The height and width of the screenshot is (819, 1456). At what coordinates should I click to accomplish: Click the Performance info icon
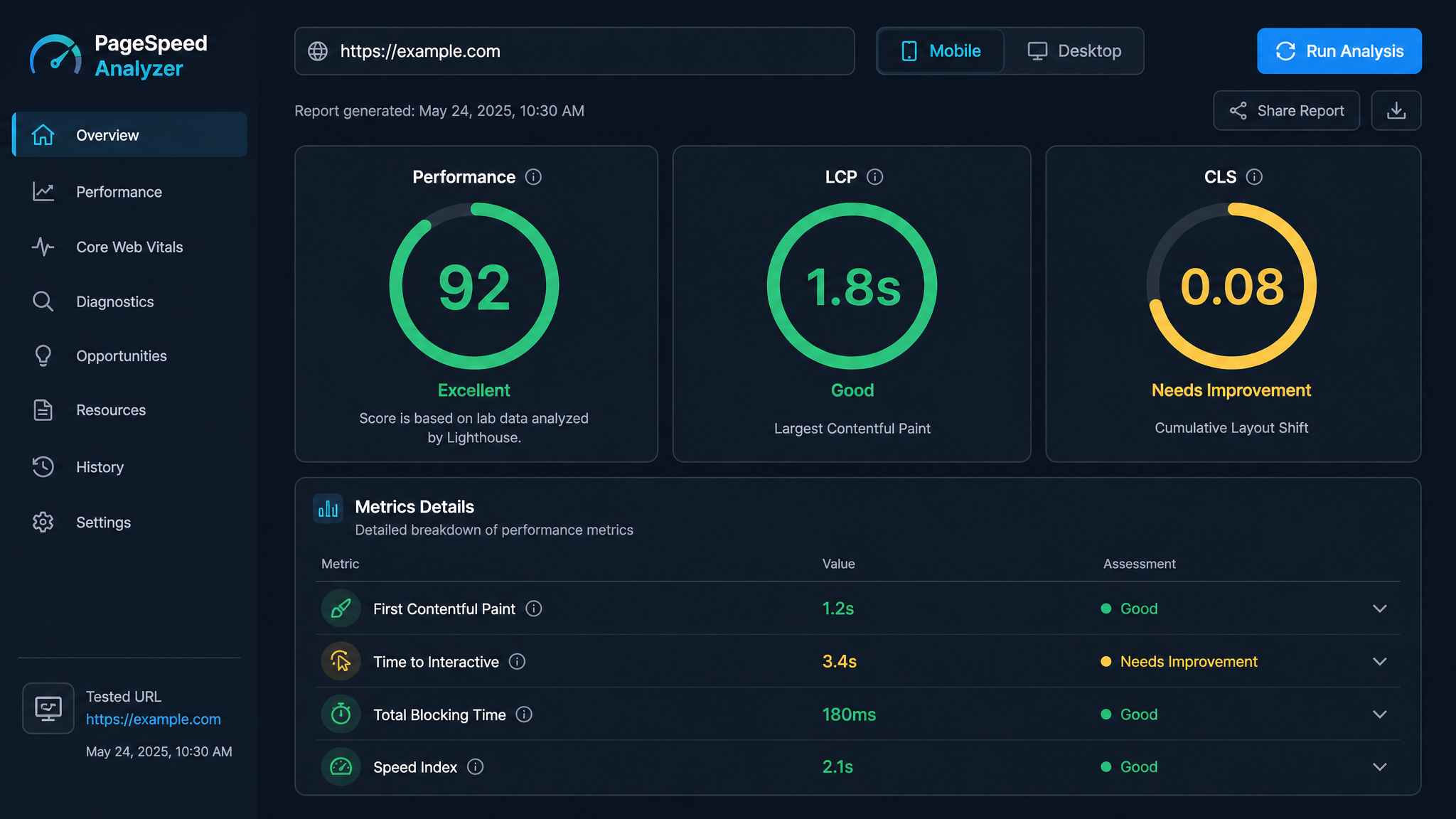coord(533,177)
